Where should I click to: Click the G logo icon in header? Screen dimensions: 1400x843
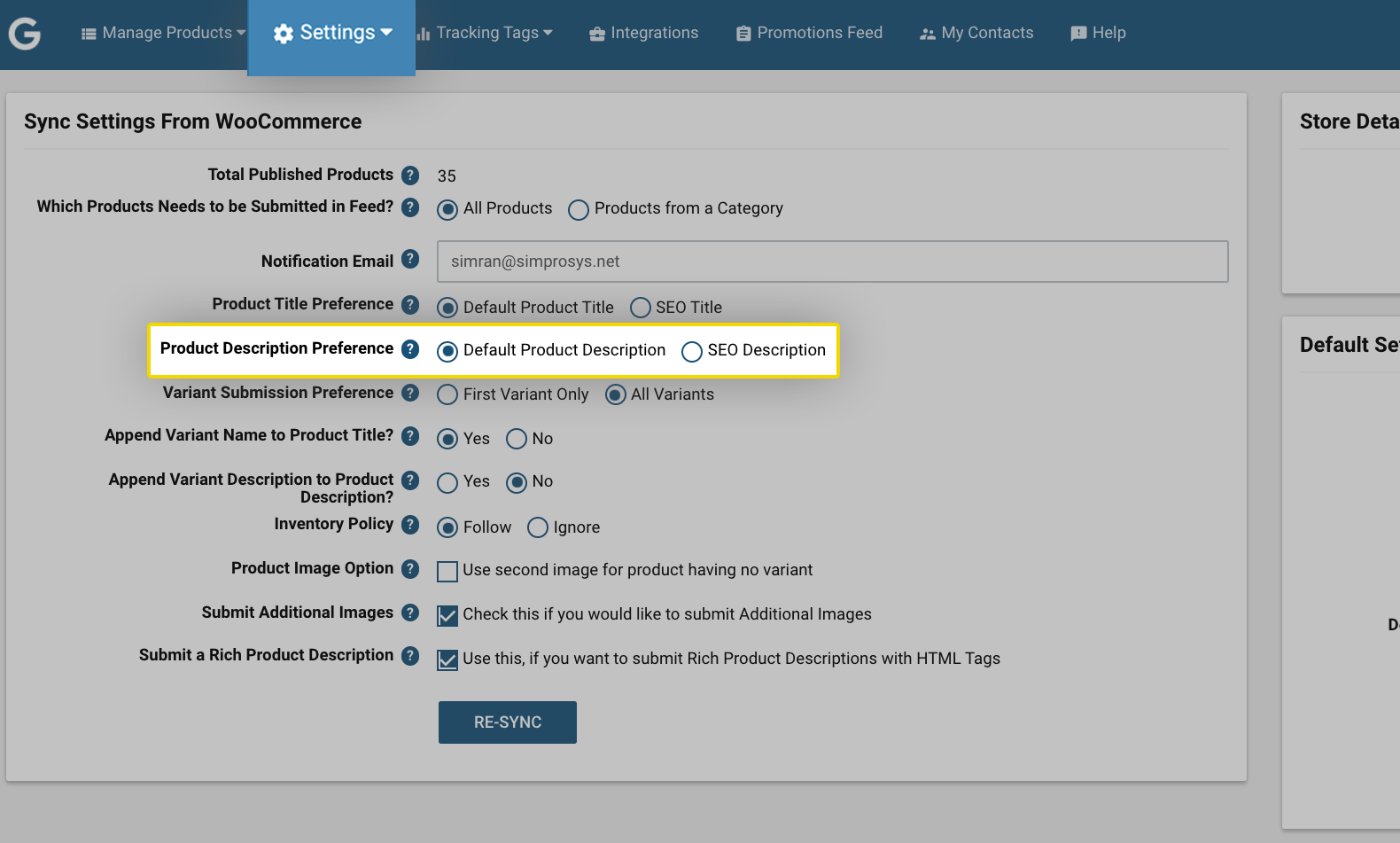pos(25,34)
